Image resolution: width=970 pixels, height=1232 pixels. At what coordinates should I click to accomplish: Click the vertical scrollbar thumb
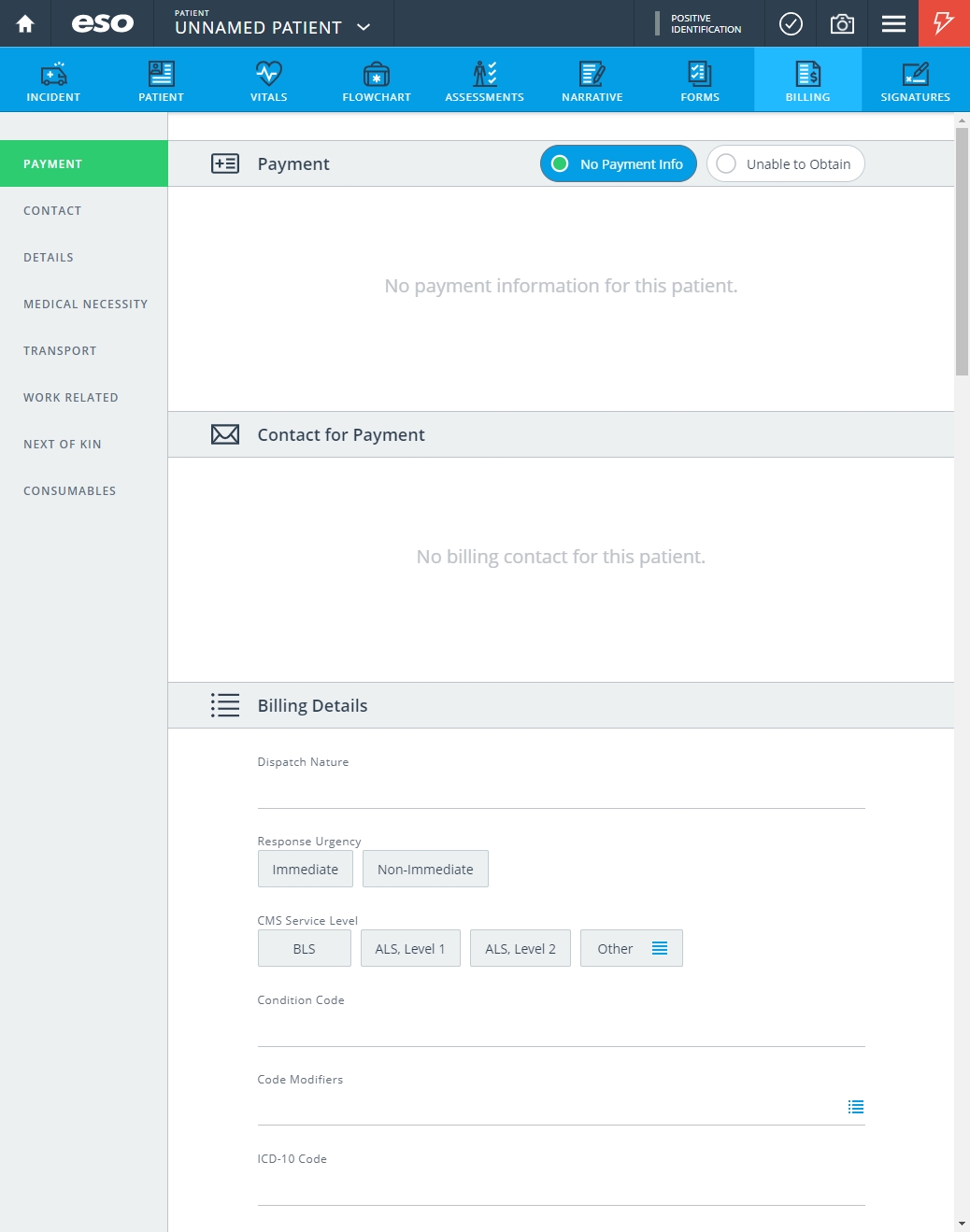962,251
